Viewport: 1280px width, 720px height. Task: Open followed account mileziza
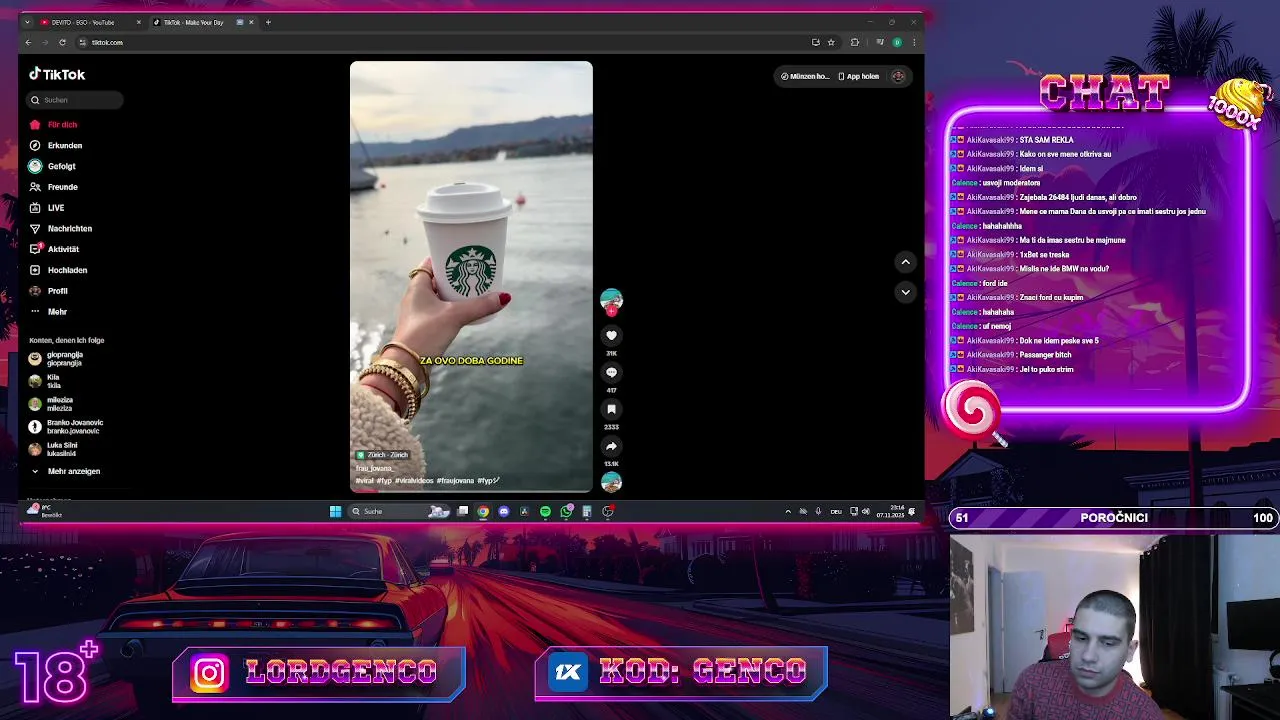click(51, 404)
